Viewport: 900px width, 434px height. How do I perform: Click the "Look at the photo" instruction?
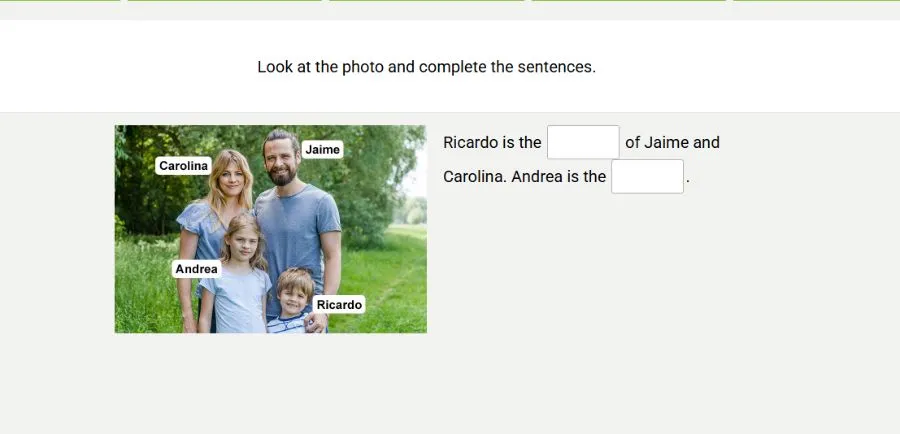pos(426,68)
